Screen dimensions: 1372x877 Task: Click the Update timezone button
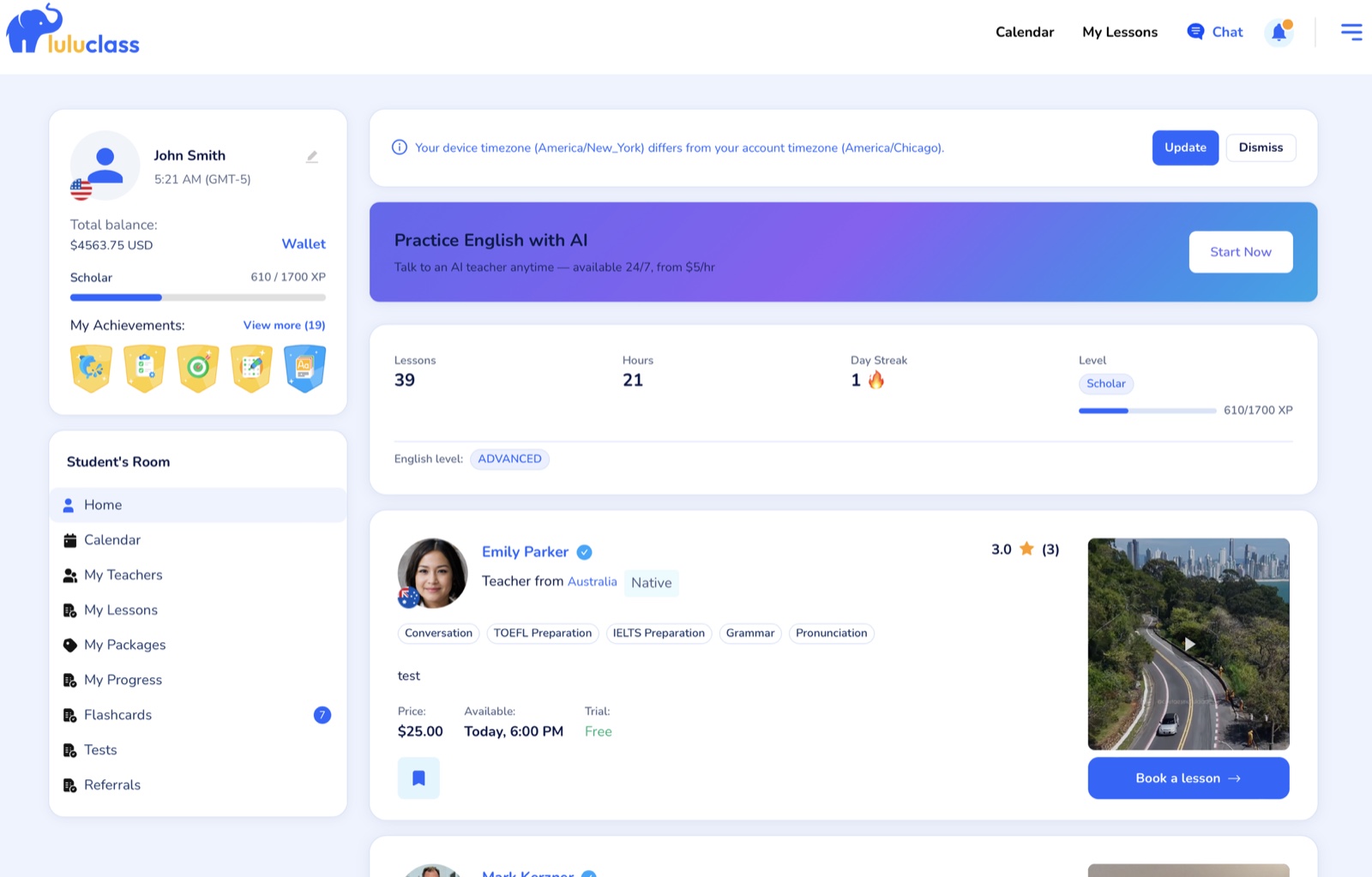click(1185, 147)
